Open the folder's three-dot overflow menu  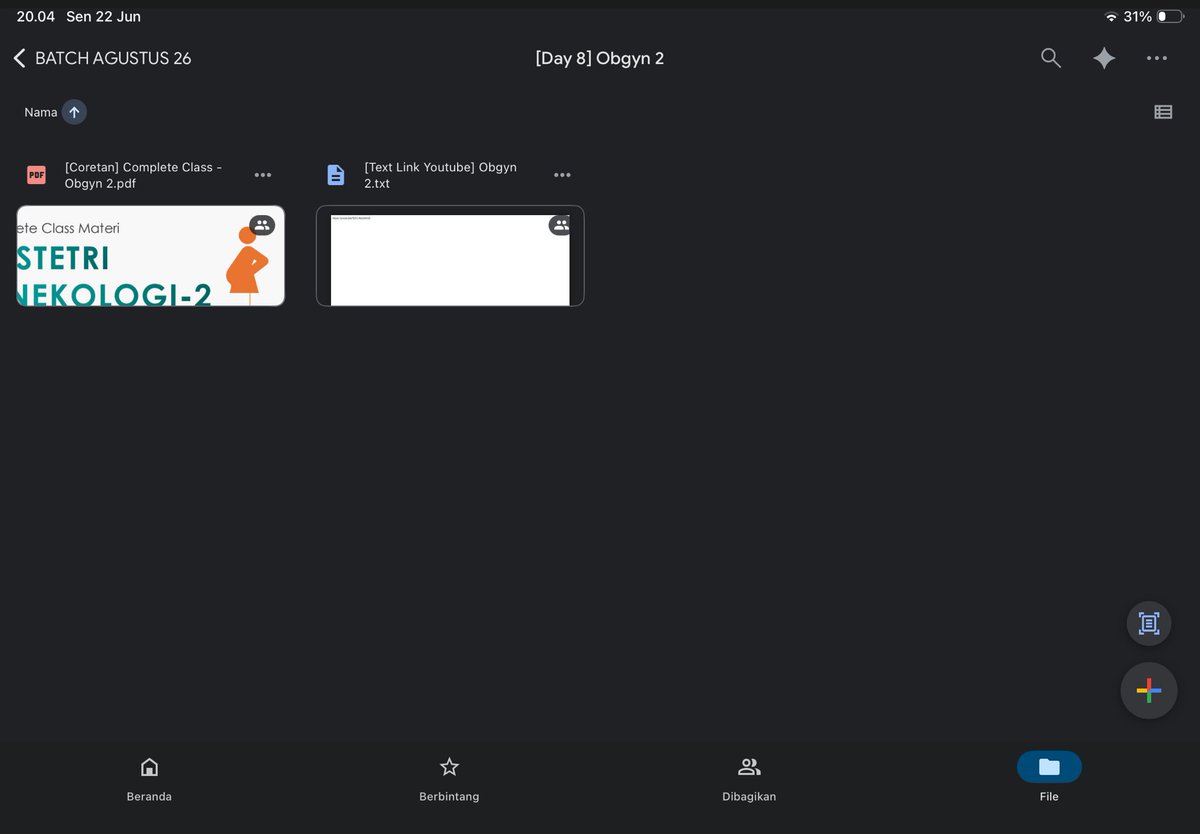(x=1157, y=58)
